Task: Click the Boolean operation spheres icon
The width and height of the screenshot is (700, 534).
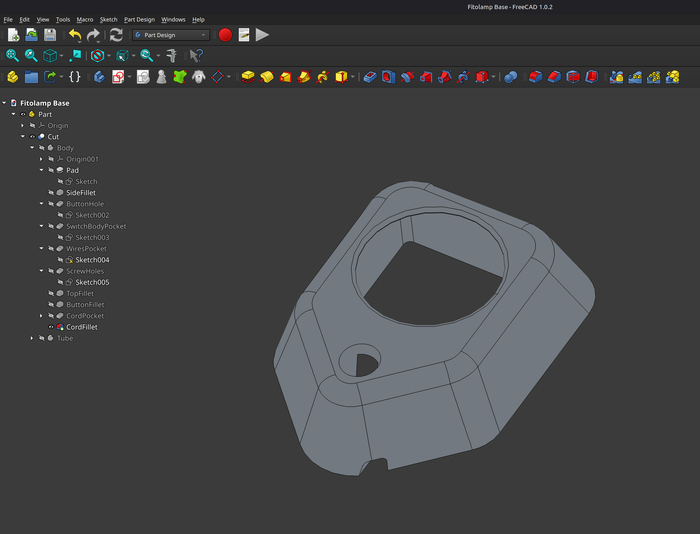Action: coord(510,77)
